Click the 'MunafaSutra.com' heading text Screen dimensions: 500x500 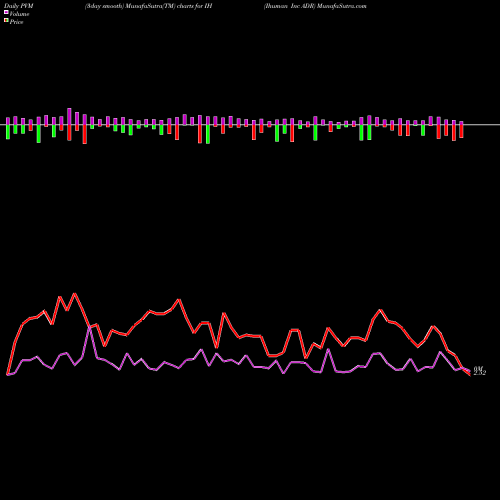point(342,6)
